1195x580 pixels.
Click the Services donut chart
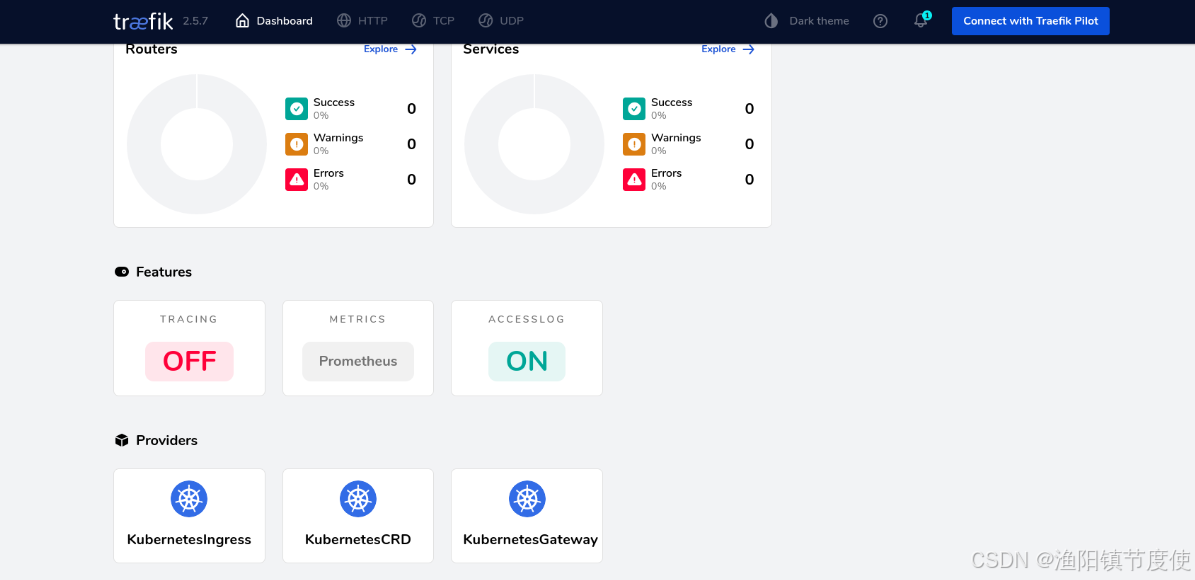(x=534, y=144)
